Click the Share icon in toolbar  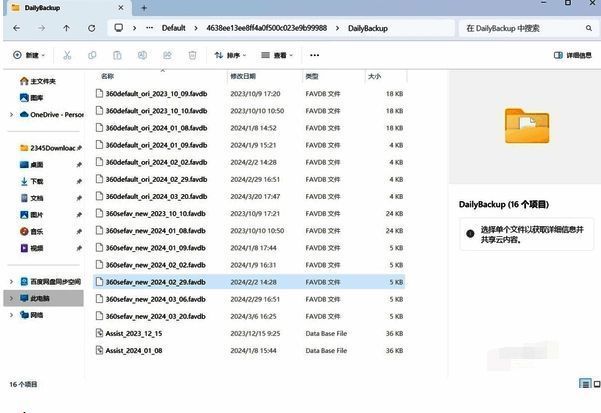(167, 55)
